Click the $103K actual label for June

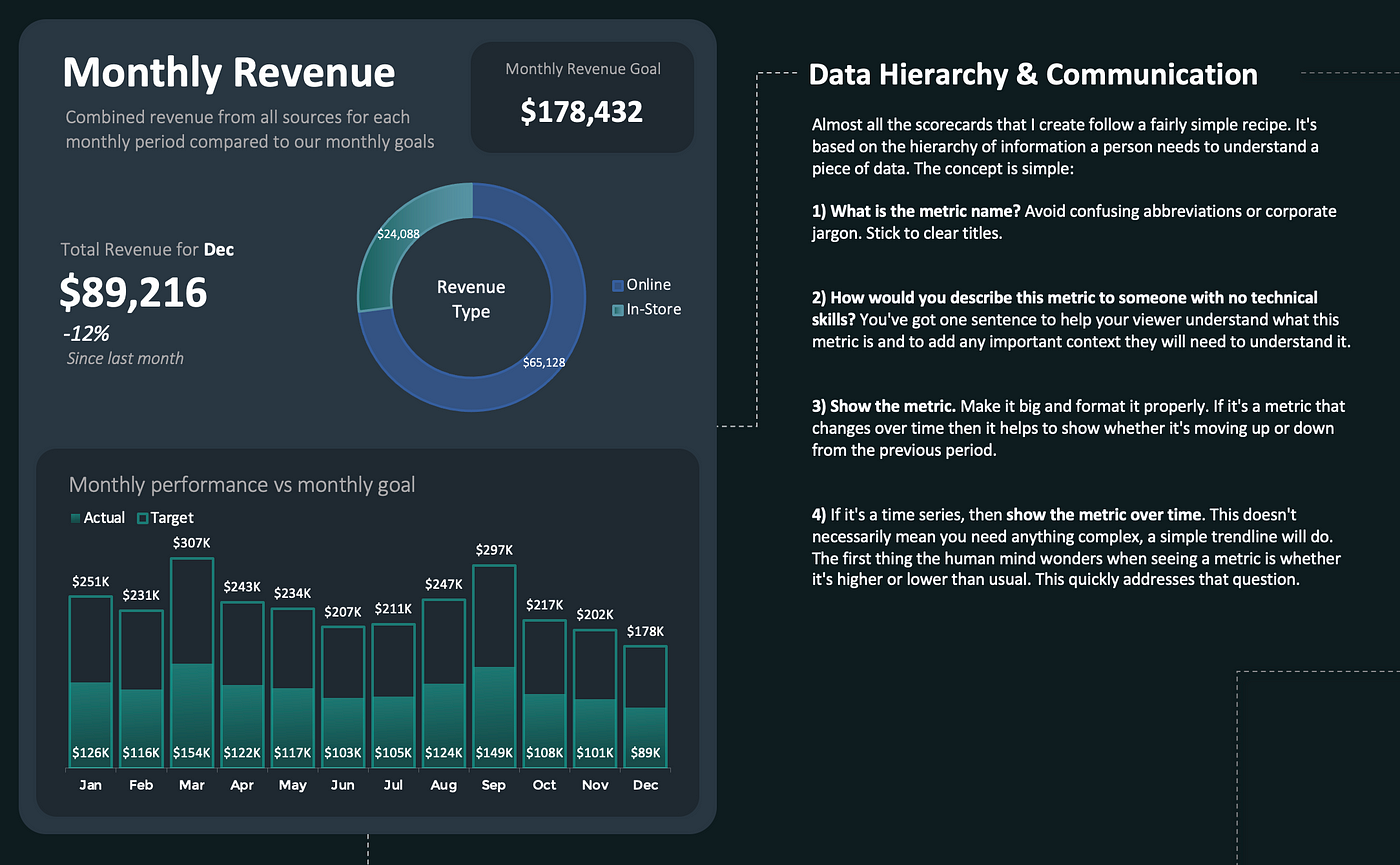pyautogui.click(x=343, y=753)
